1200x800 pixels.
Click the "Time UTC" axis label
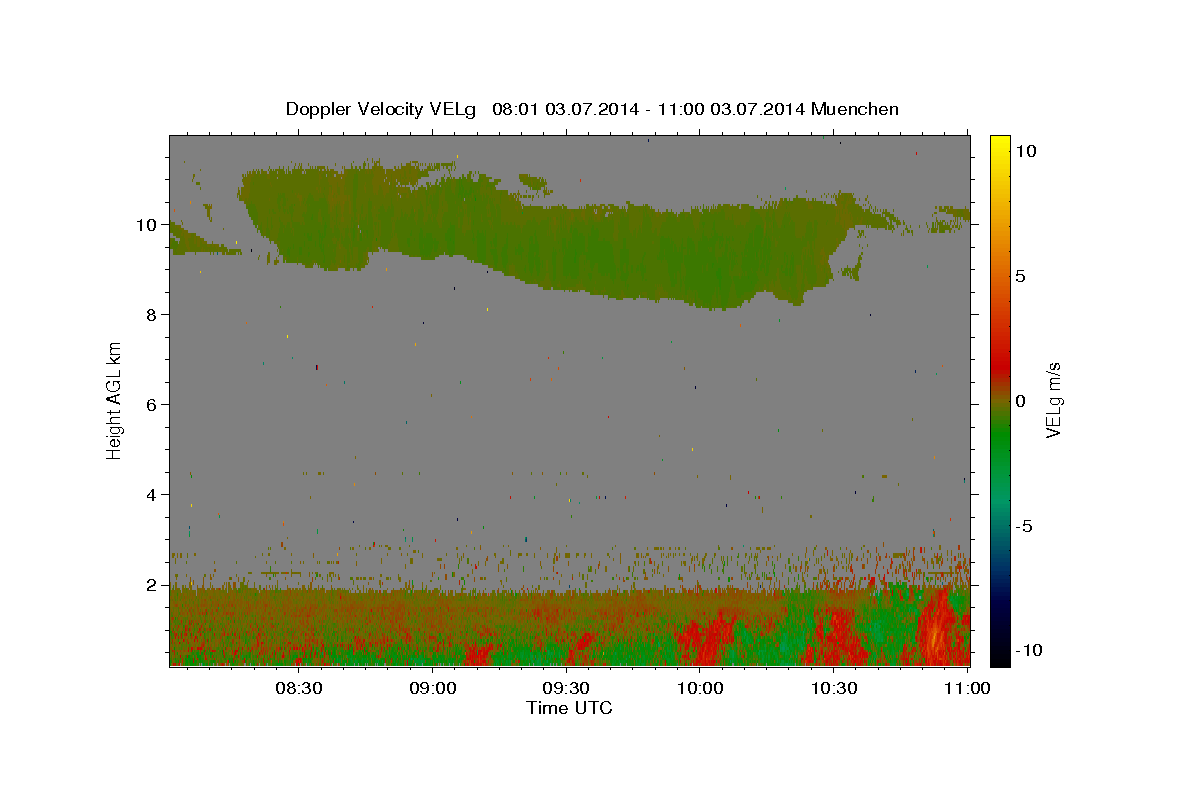[569, 708]
